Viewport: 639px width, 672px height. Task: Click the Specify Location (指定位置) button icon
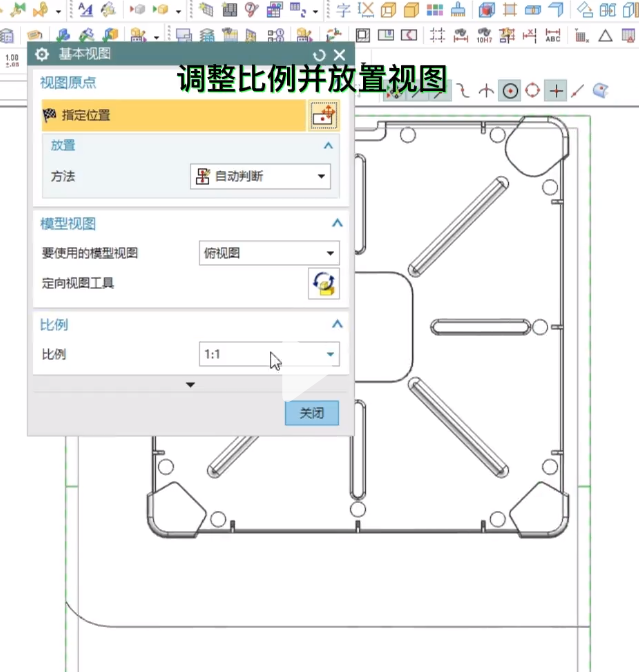(x=324, y=115)
